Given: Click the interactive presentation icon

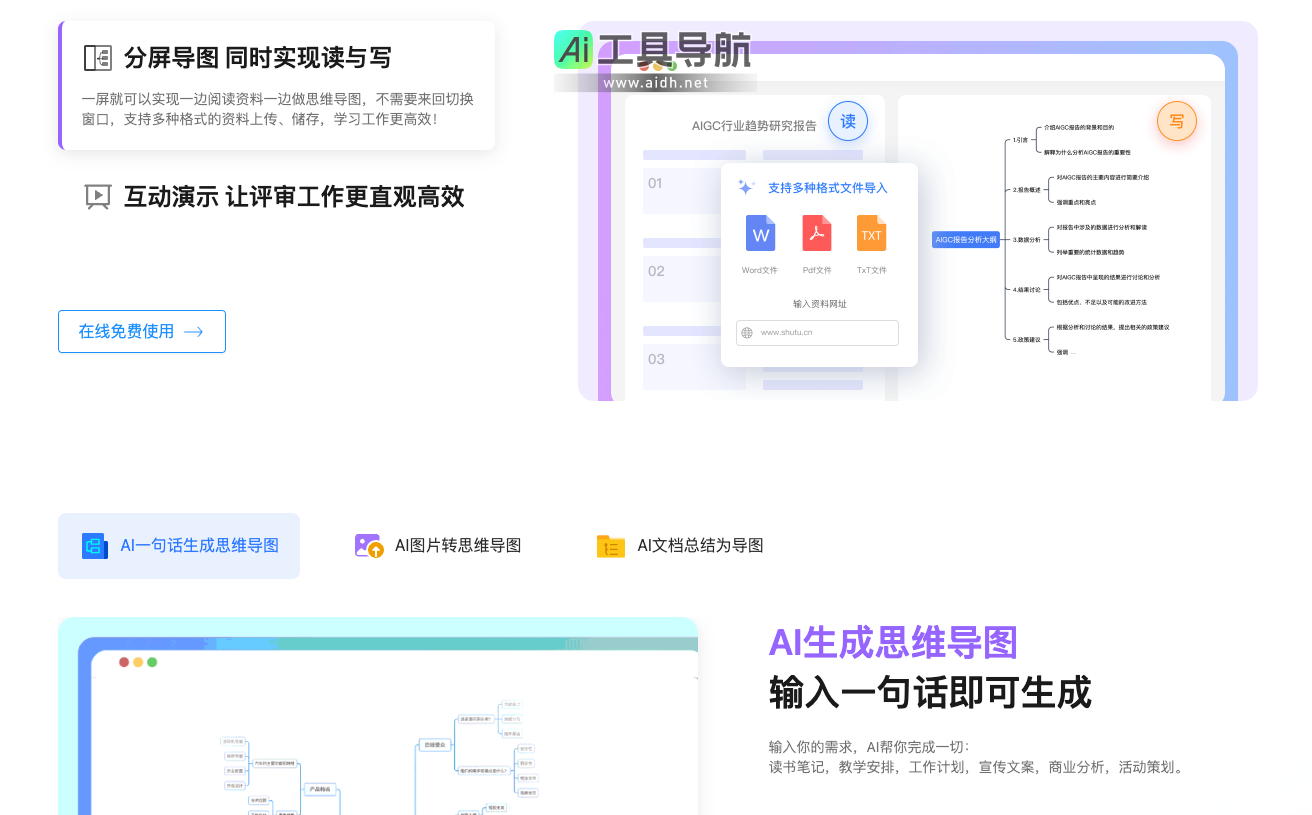Looking at the screenshot, I should click(x=97, y=197).
